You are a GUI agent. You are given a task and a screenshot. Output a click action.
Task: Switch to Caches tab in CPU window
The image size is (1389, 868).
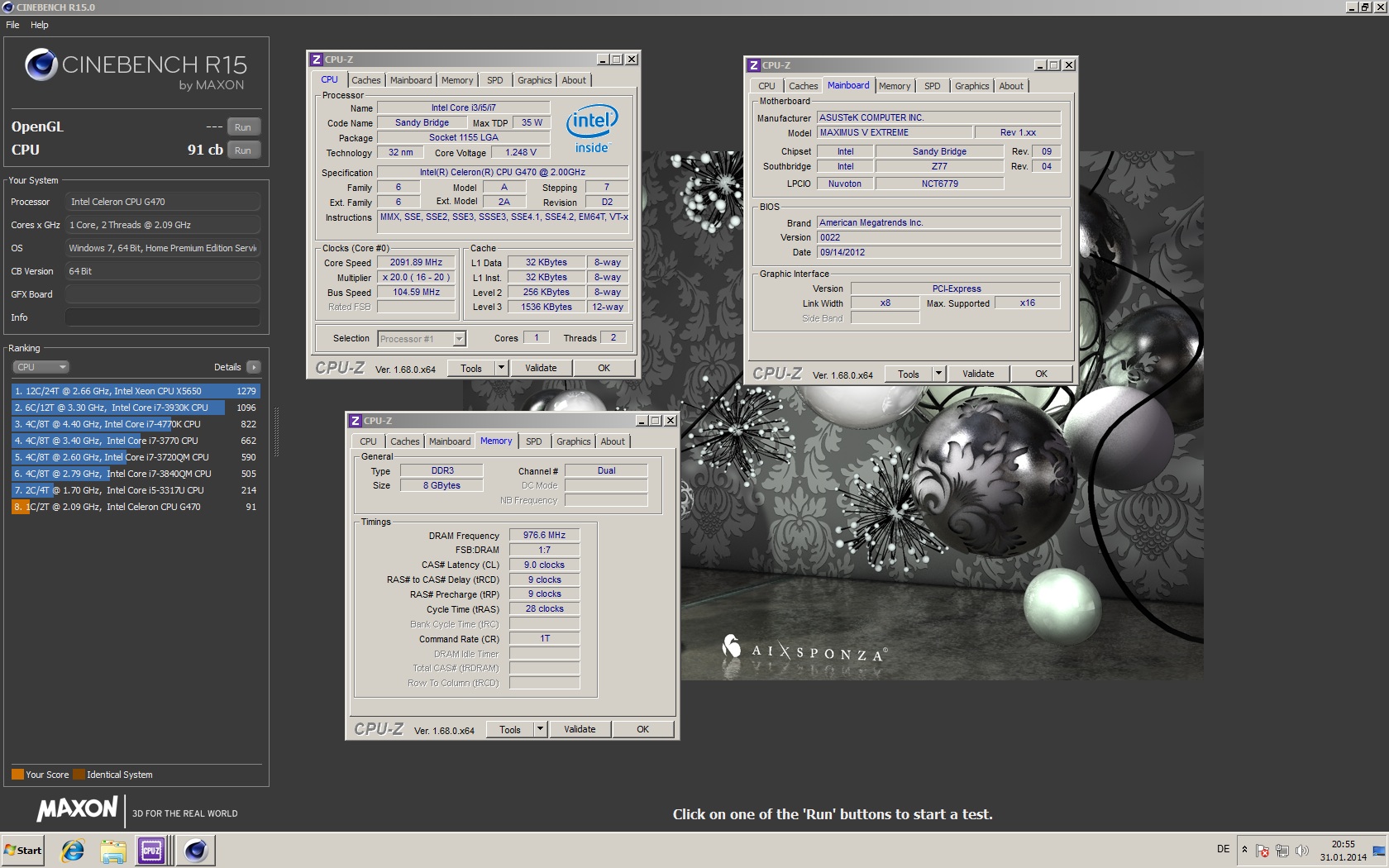366,80
